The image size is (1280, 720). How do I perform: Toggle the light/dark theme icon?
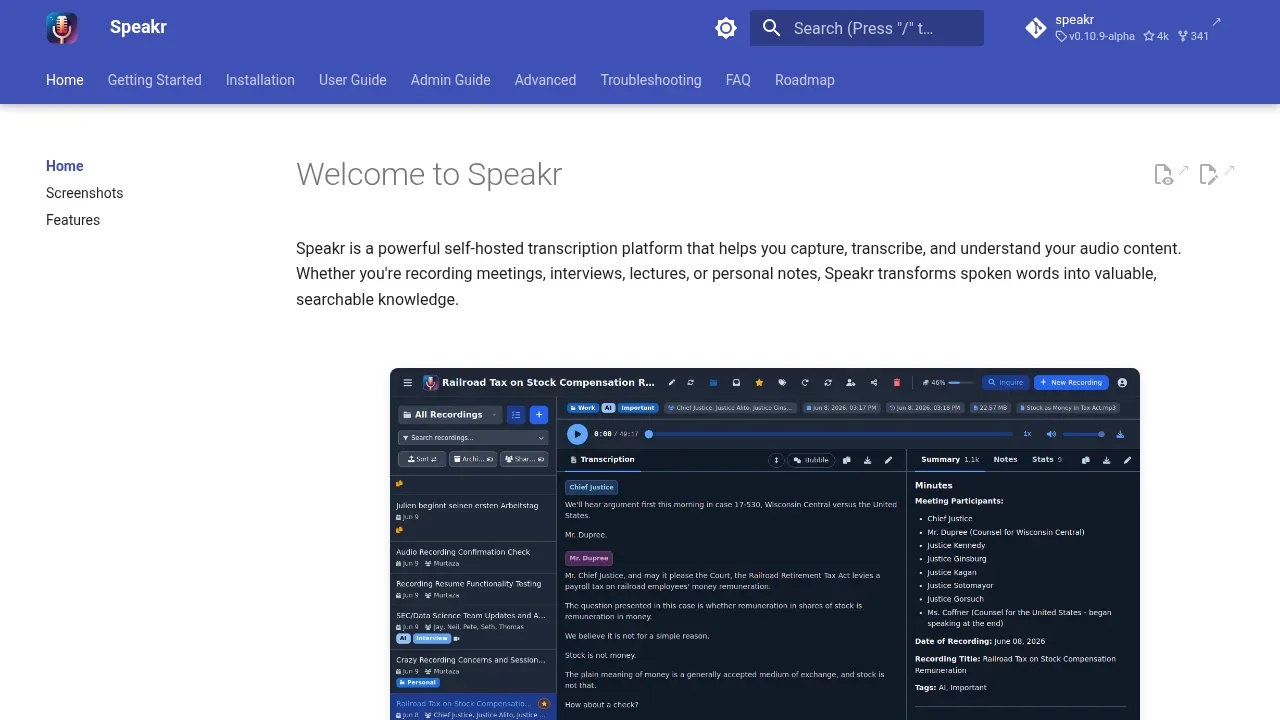726,28
